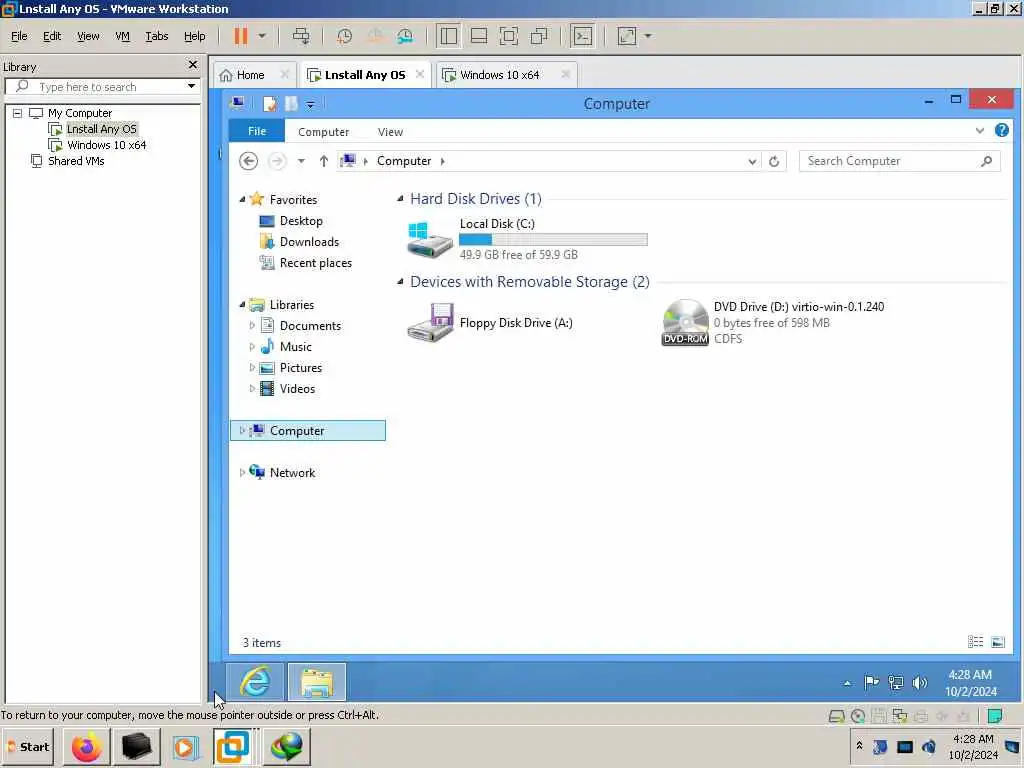Open the address bar history dropdown
The width and height of the screenshot is (1024, 768).
(x=752, y=161)
